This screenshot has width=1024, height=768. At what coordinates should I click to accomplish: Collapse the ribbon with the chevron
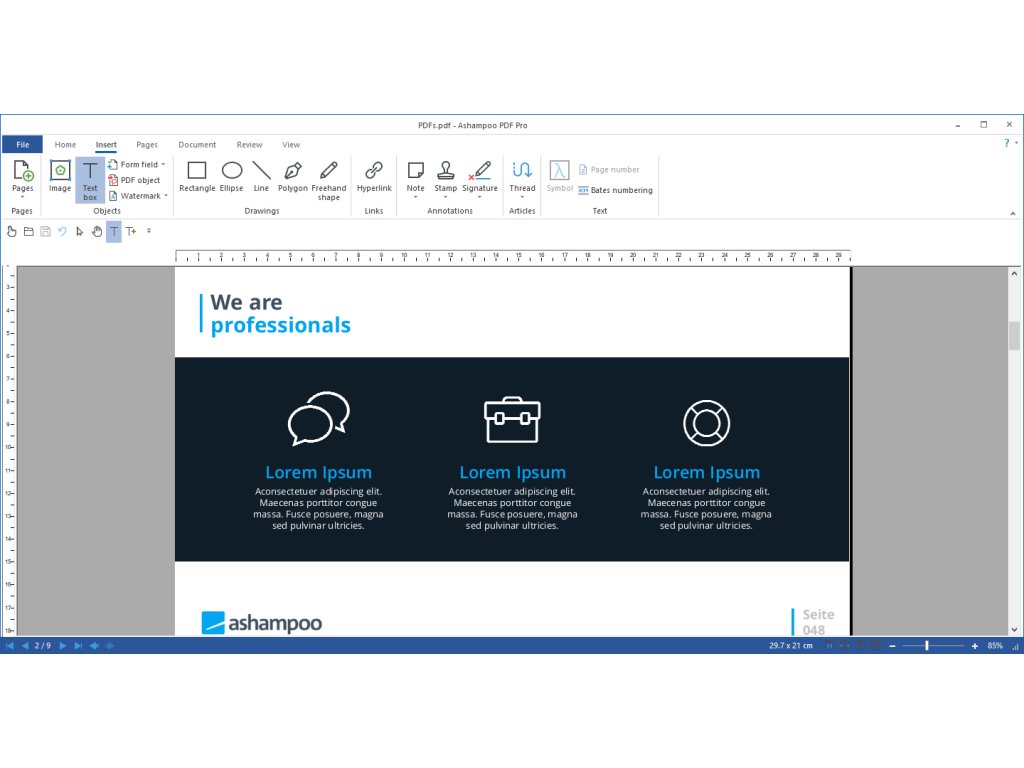tap(1013, 212)
